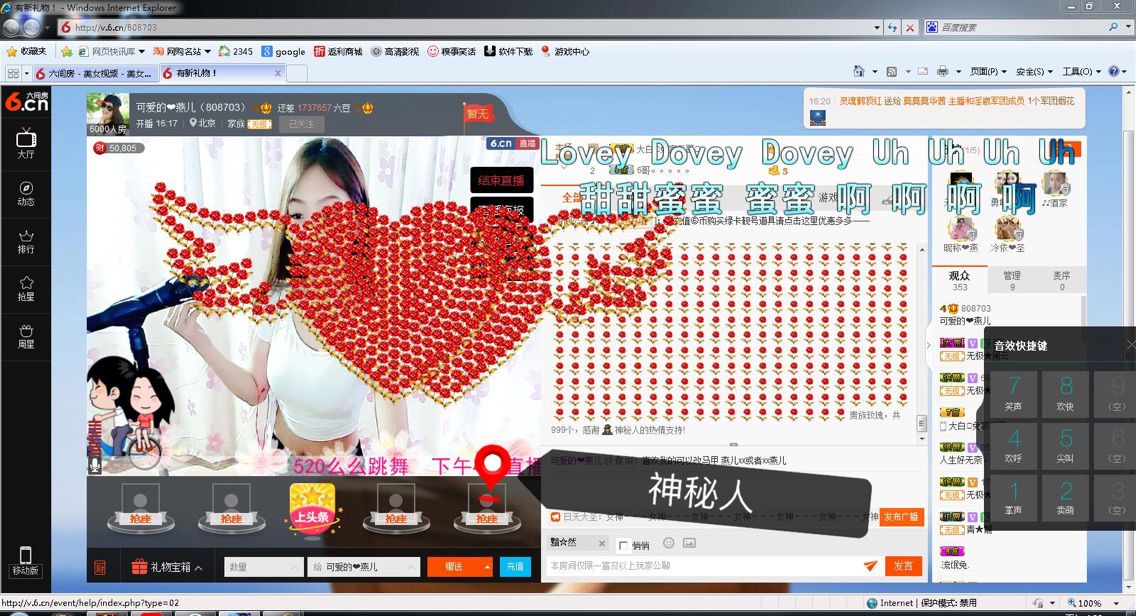Screen dimensions: 1136x616
Task: Open the IE zoom level 100% dropdown
Action: click(1116, 603)
